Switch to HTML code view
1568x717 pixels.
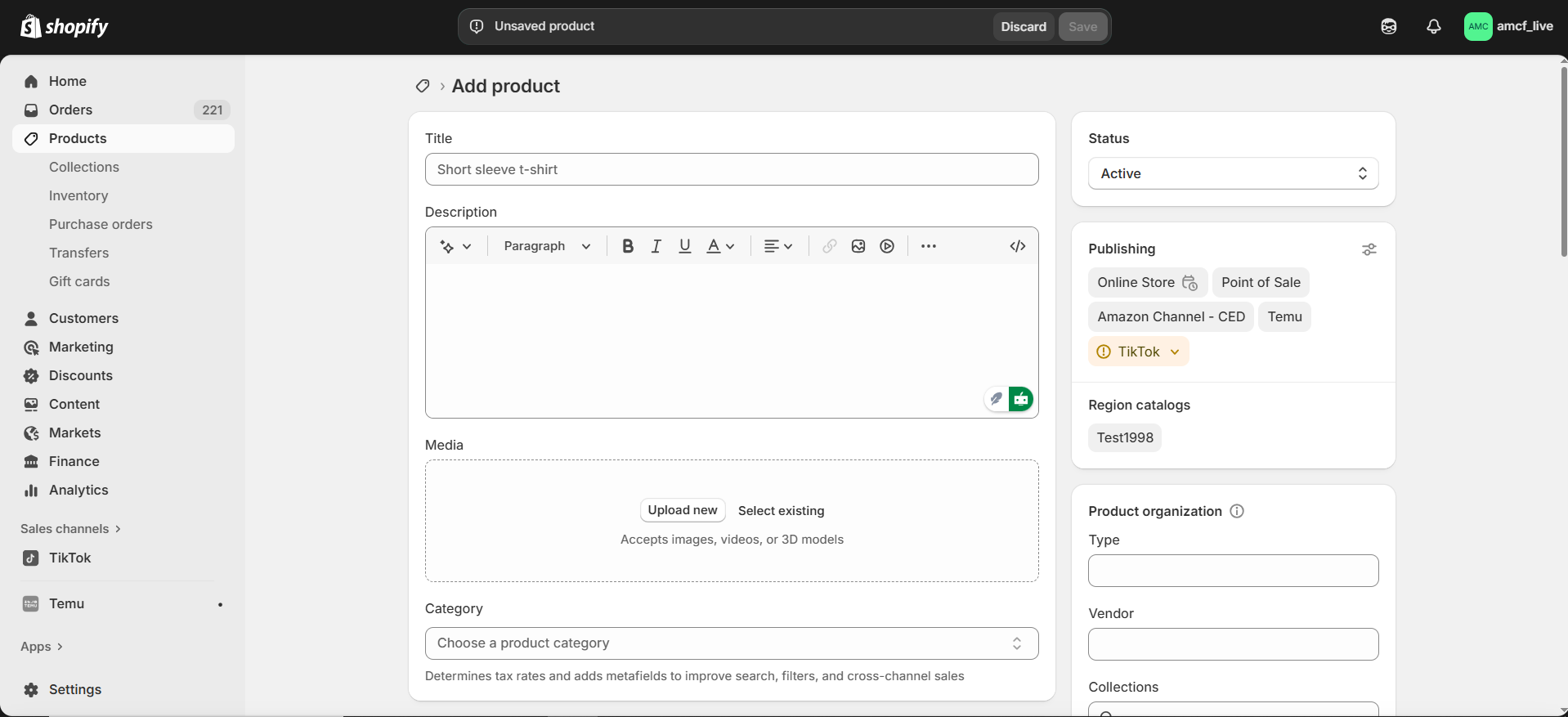(1017, 246)
